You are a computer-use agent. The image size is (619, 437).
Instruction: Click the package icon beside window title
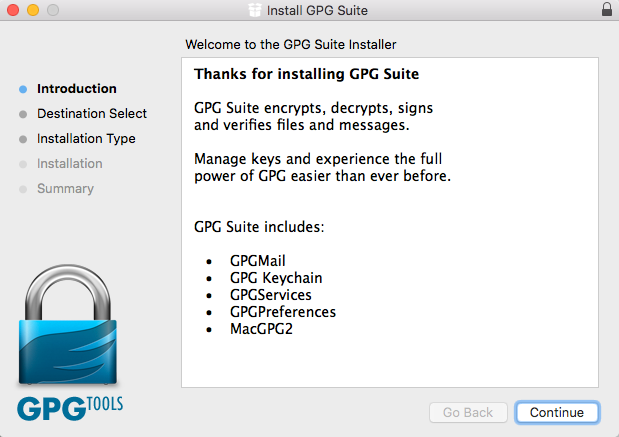[255, 10]
